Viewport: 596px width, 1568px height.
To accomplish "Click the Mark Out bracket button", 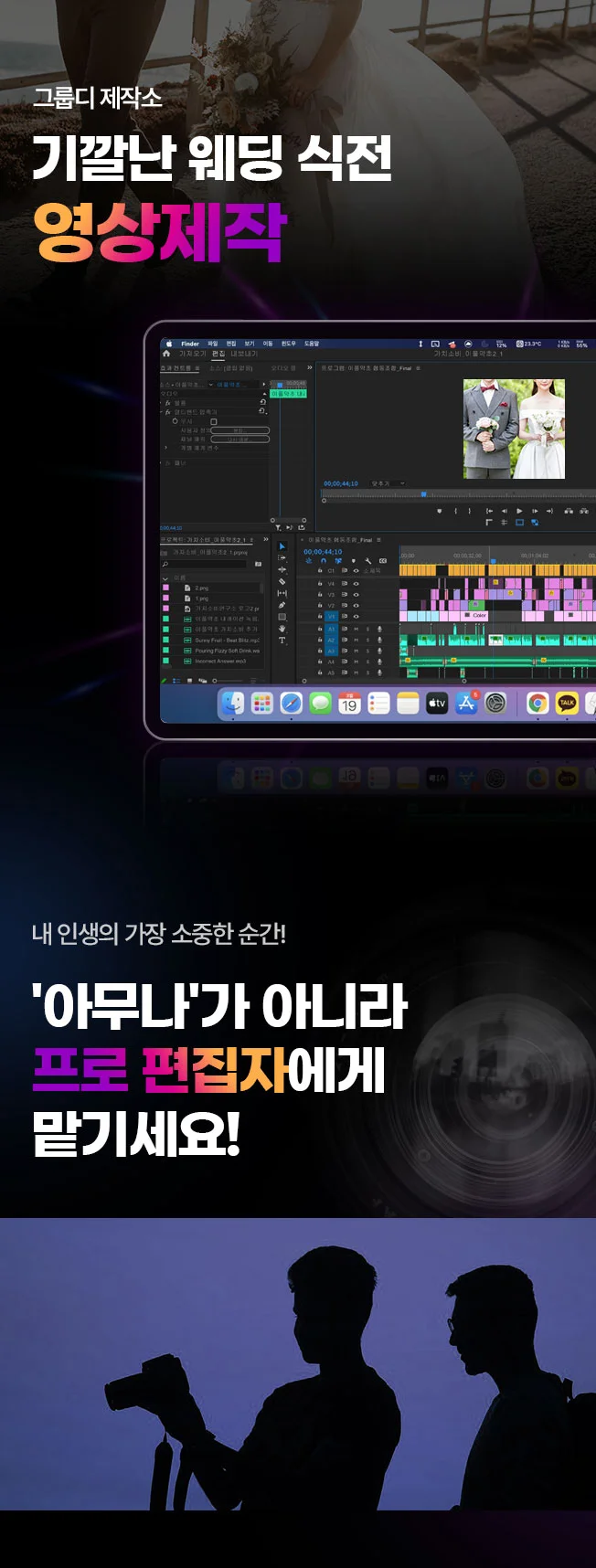I will point(469,511).
